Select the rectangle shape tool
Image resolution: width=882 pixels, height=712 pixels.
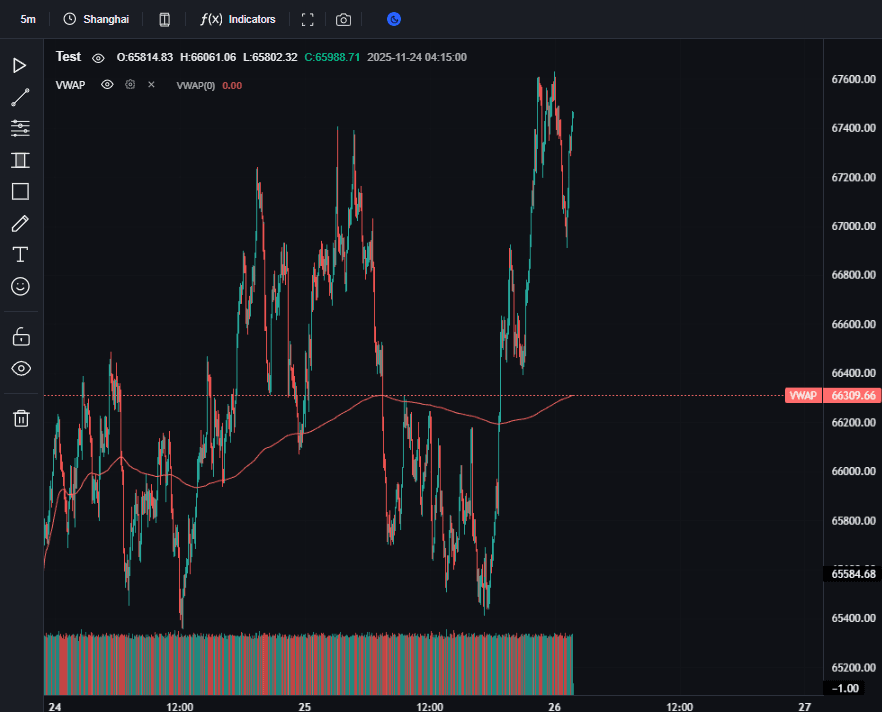click(x=20, y=191)
